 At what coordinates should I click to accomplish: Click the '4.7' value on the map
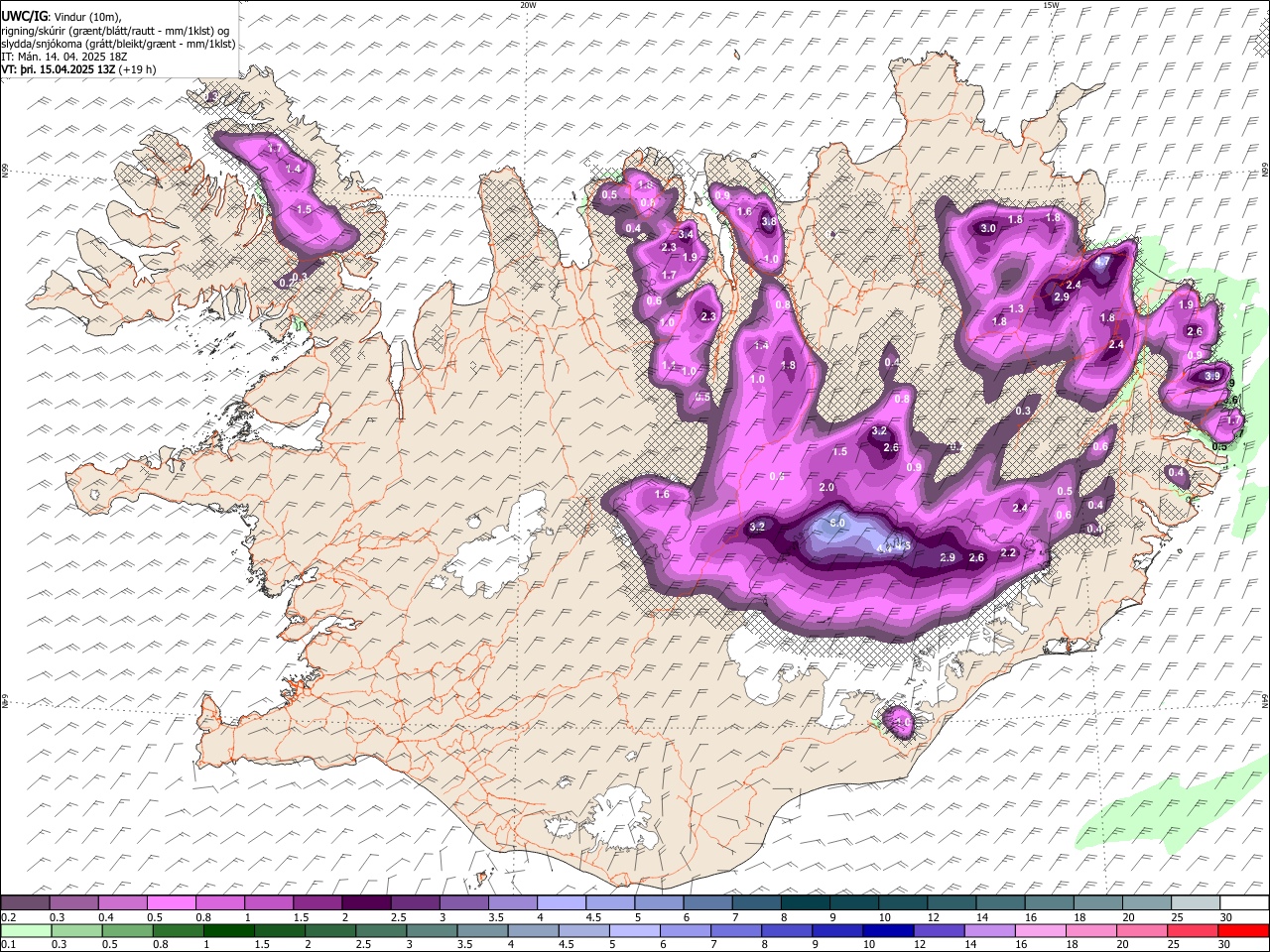[1102, 263]
